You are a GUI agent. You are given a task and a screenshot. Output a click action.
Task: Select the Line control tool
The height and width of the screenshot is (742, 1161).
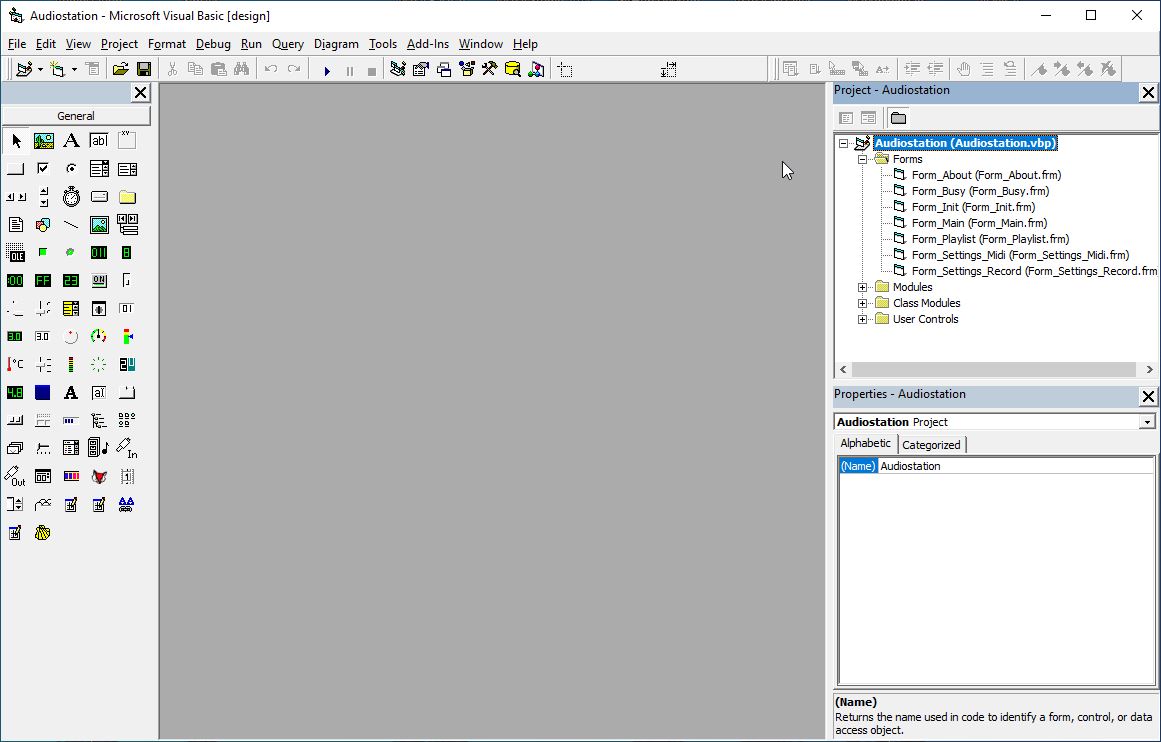71,224
